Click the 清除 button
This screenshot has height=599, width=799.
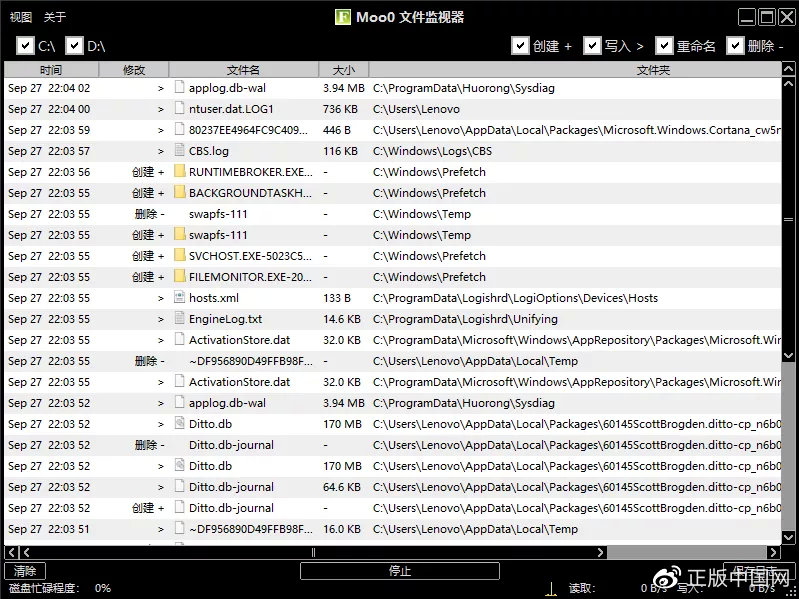[x=25, y=571]
